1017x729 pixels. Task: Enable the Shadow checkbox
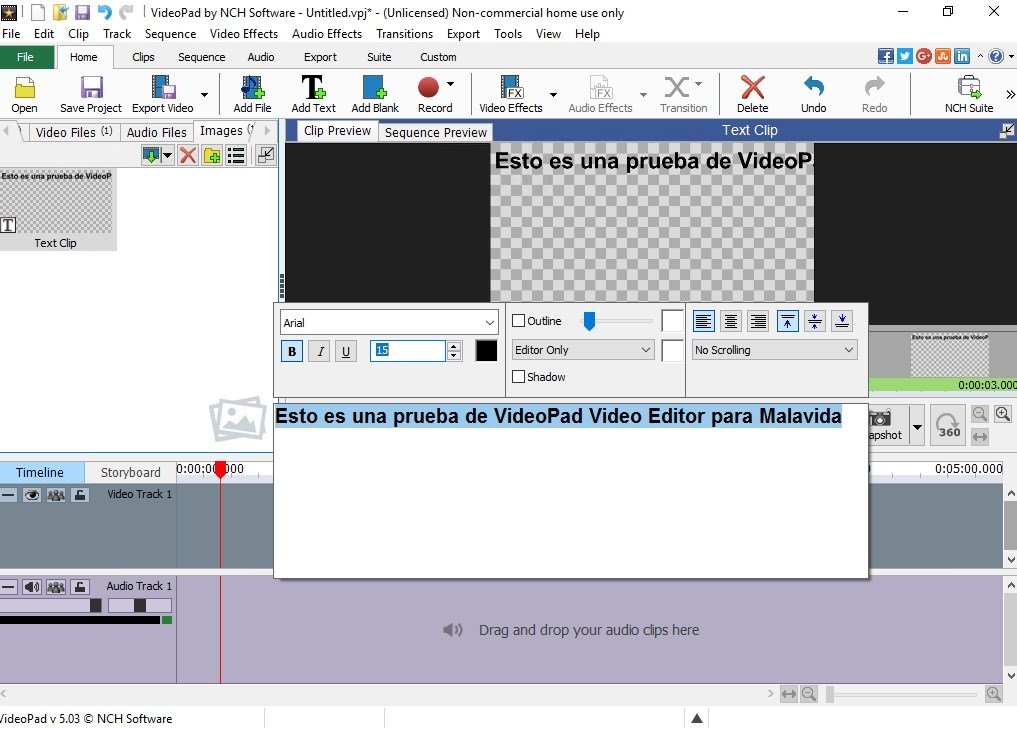[518, 376]
